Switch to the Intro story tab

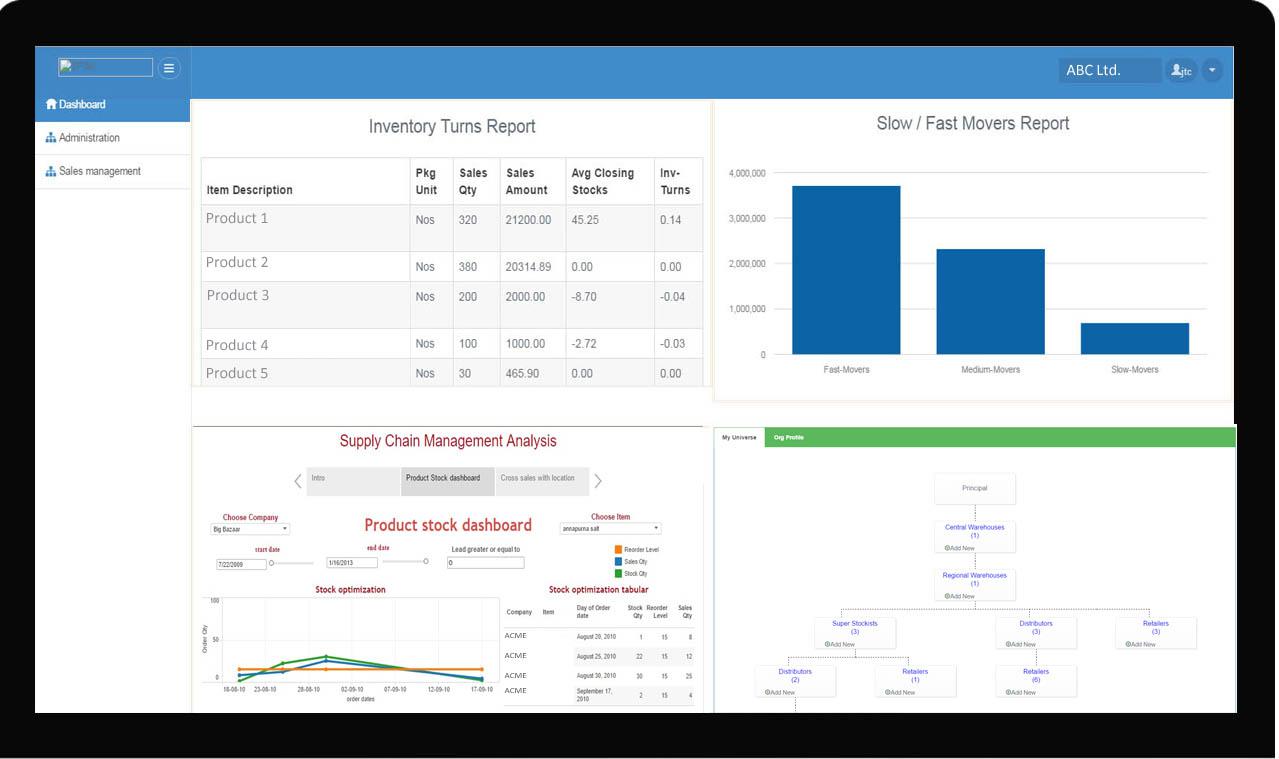pyautogui.click(x=353, y=481)
